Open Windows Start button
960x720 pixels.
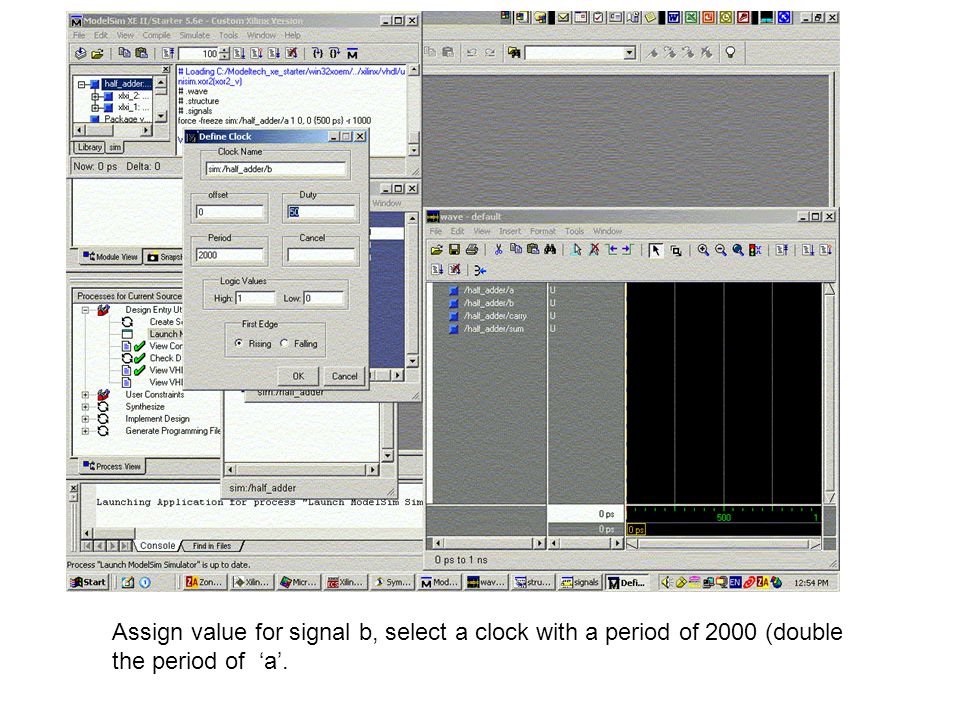point(88,582)
